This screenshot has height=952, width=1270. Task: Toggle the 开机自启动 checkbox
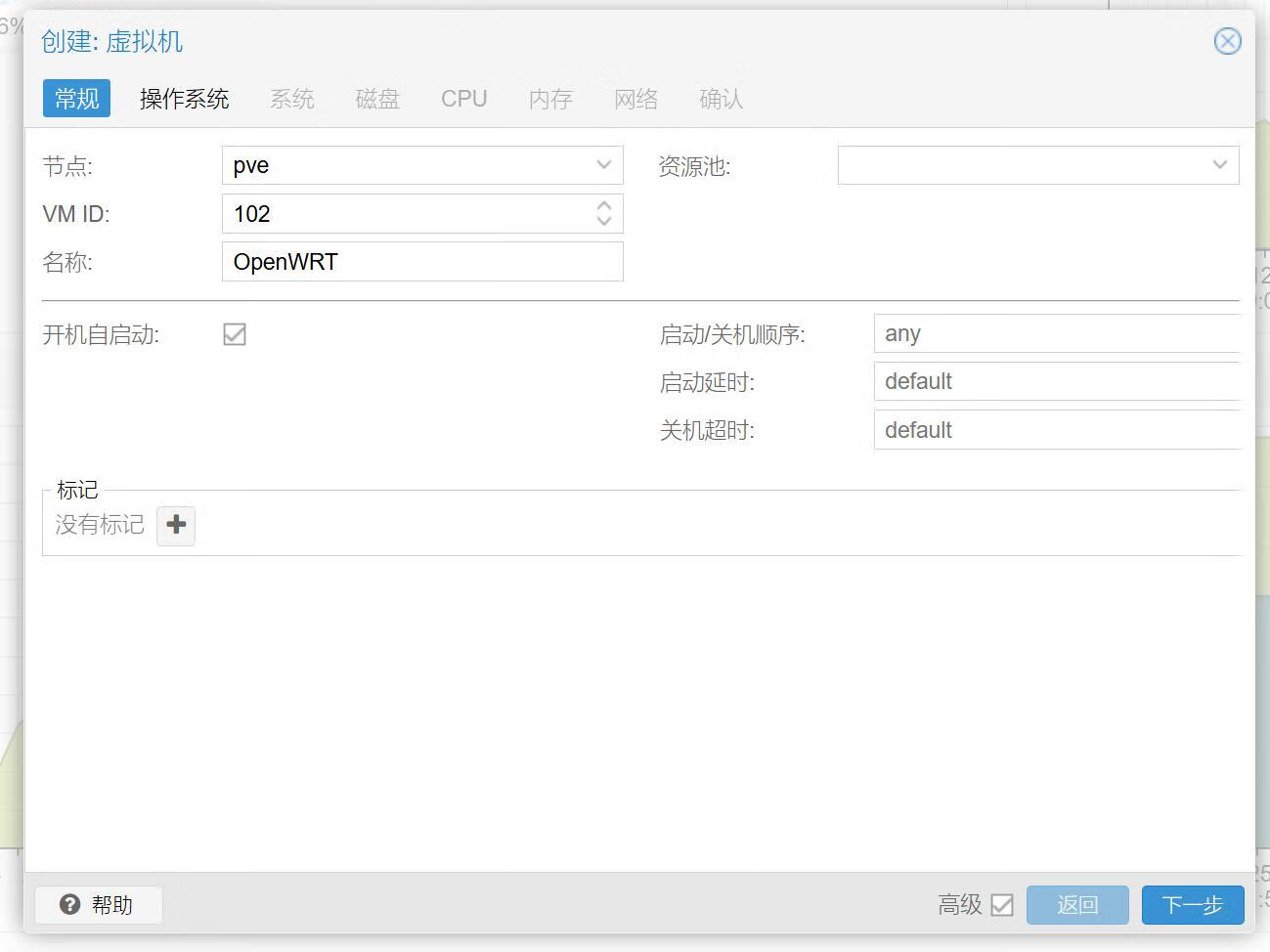coord(235,334)
